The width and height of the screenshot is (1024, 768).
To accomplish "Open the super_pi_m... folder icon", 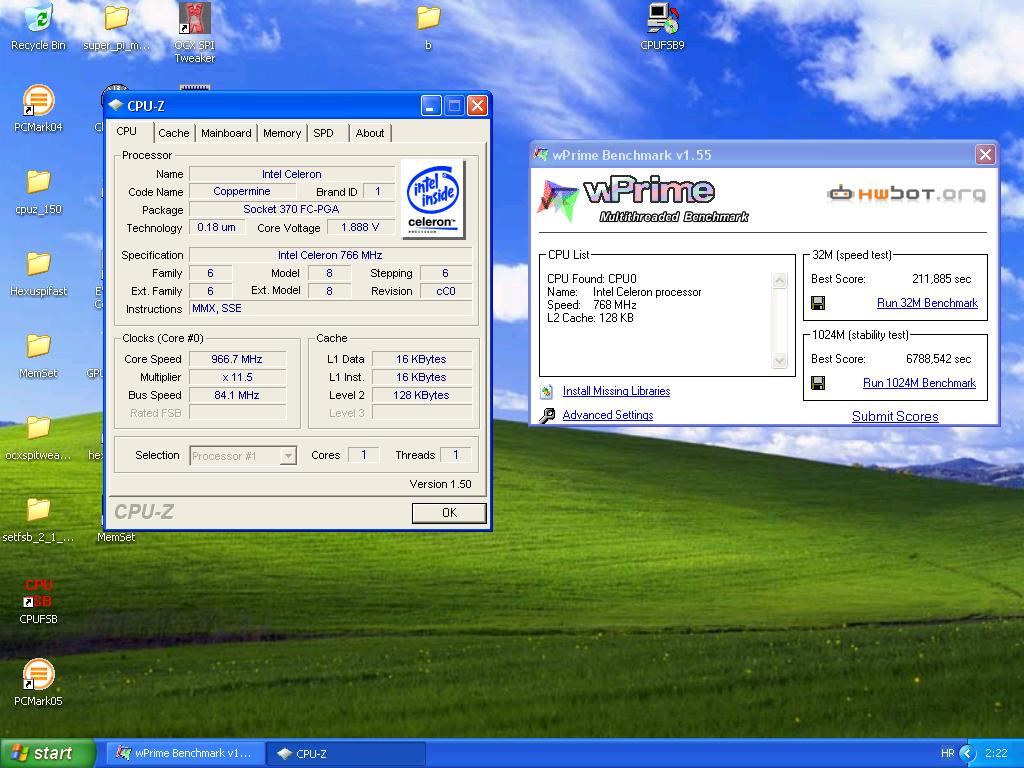I will coord(116,26).
